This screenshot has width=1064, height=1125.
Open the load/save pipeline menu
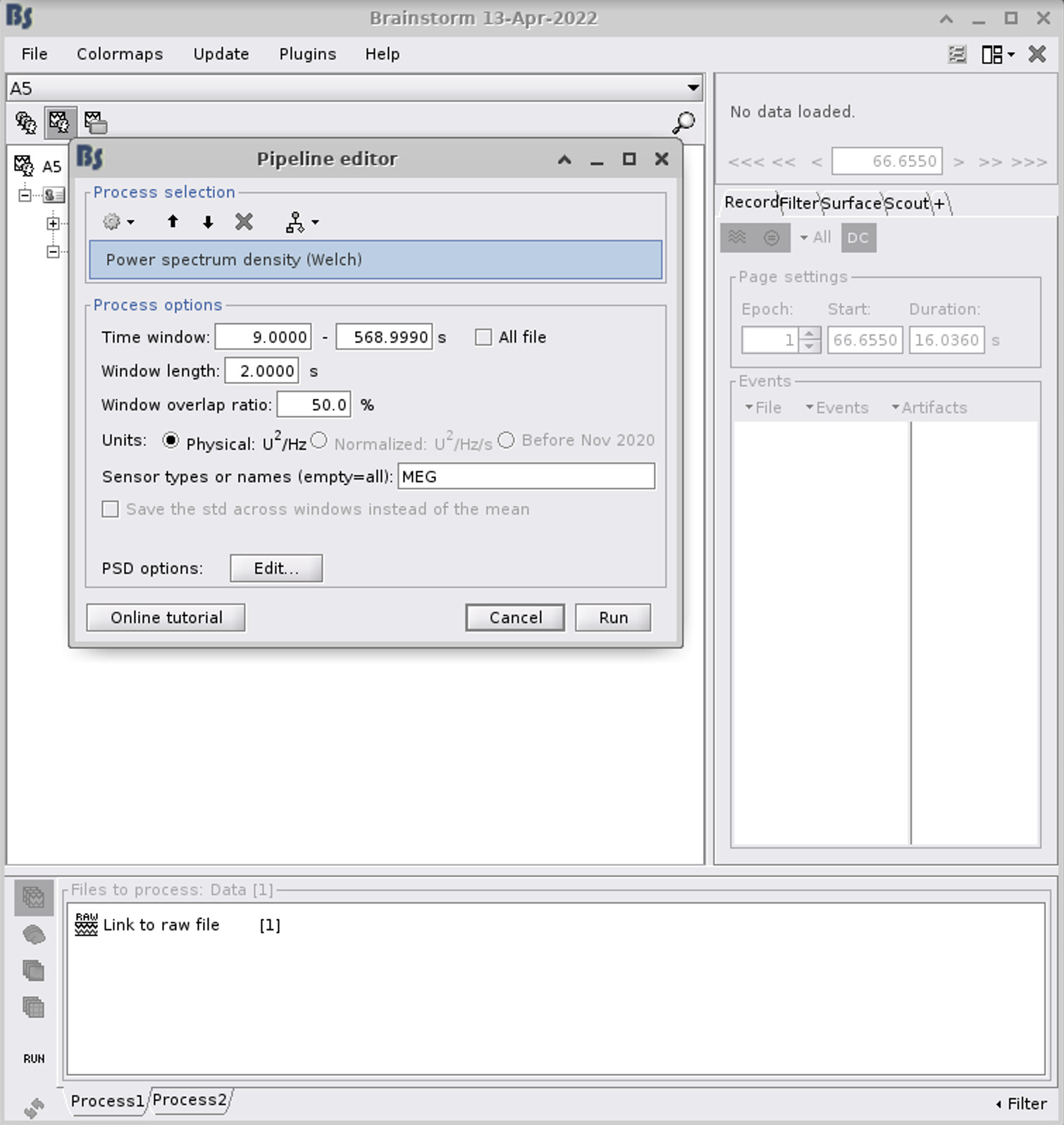coord(302,222)
